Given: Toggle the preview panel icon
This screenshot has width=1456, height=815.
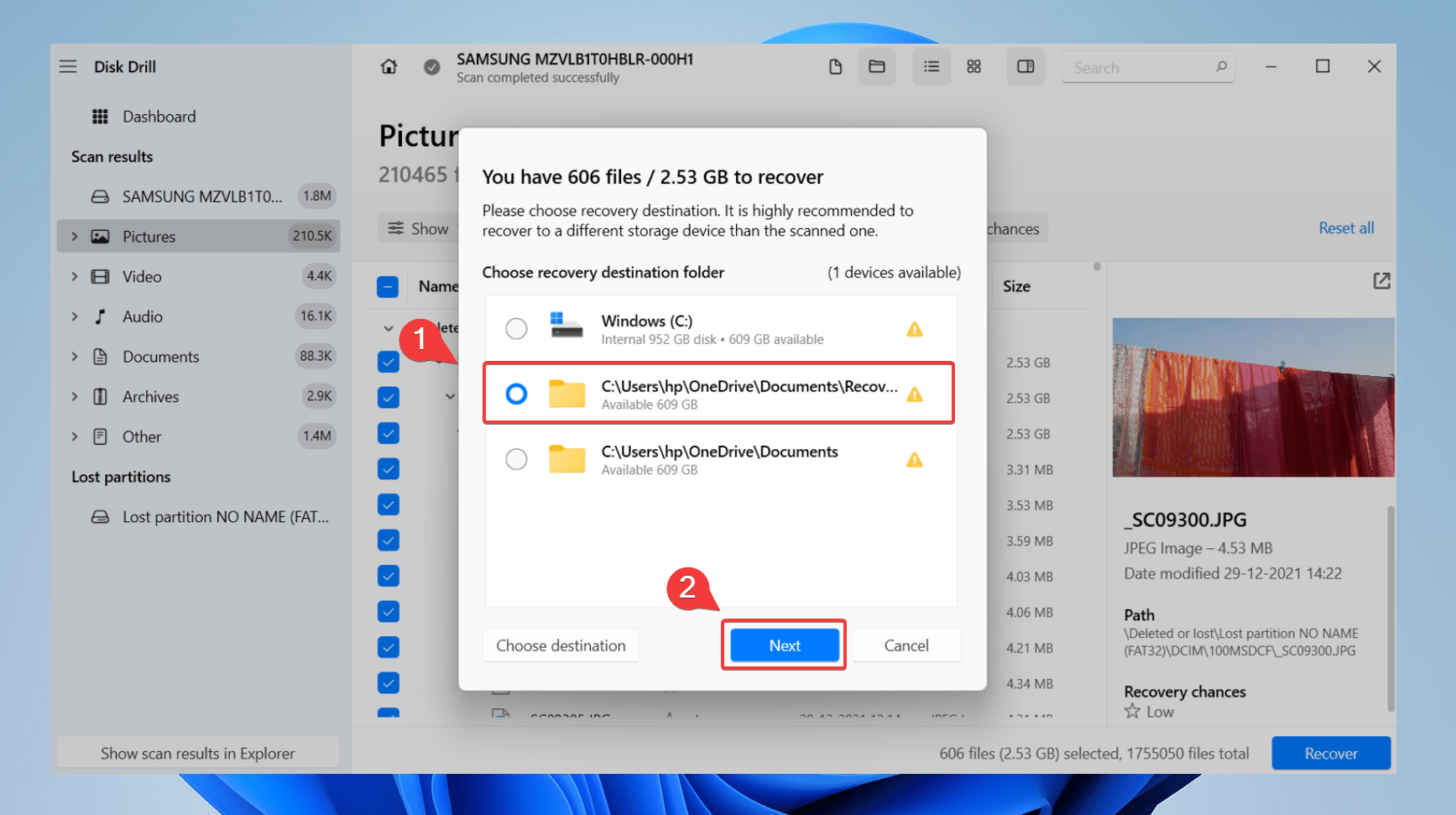Looking at the screenshot, I should pyautogui.click(x=1025, y=67).
